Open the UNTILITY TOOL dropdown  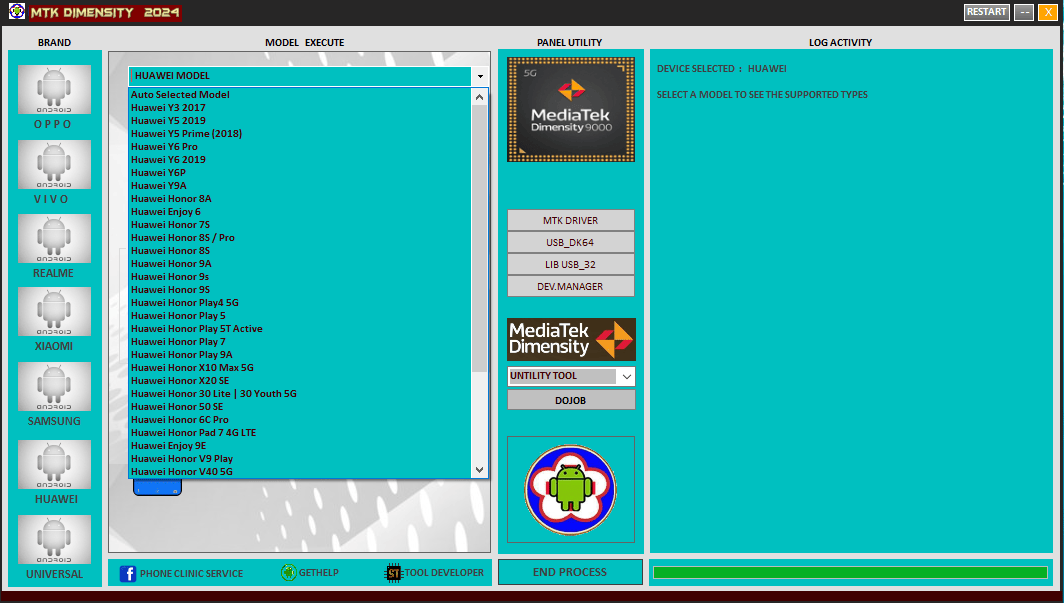[626, 376]
